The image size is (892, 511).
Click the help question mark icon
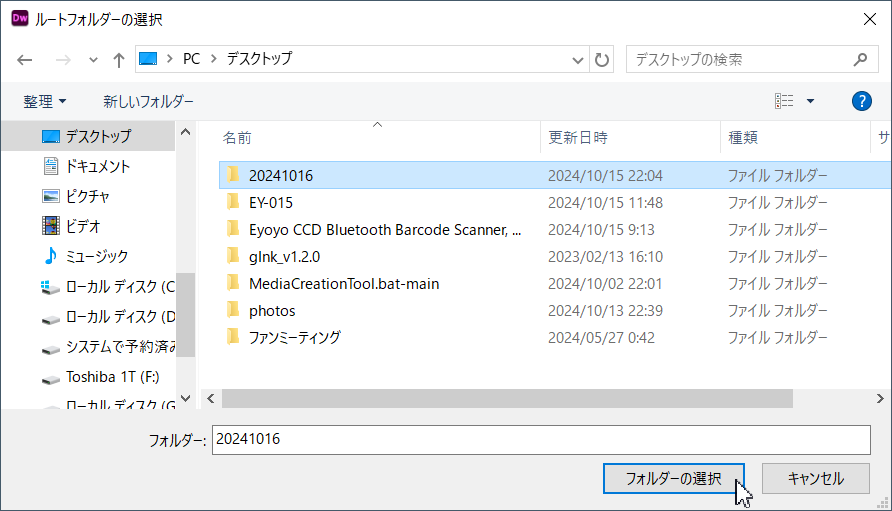(861, 101)
